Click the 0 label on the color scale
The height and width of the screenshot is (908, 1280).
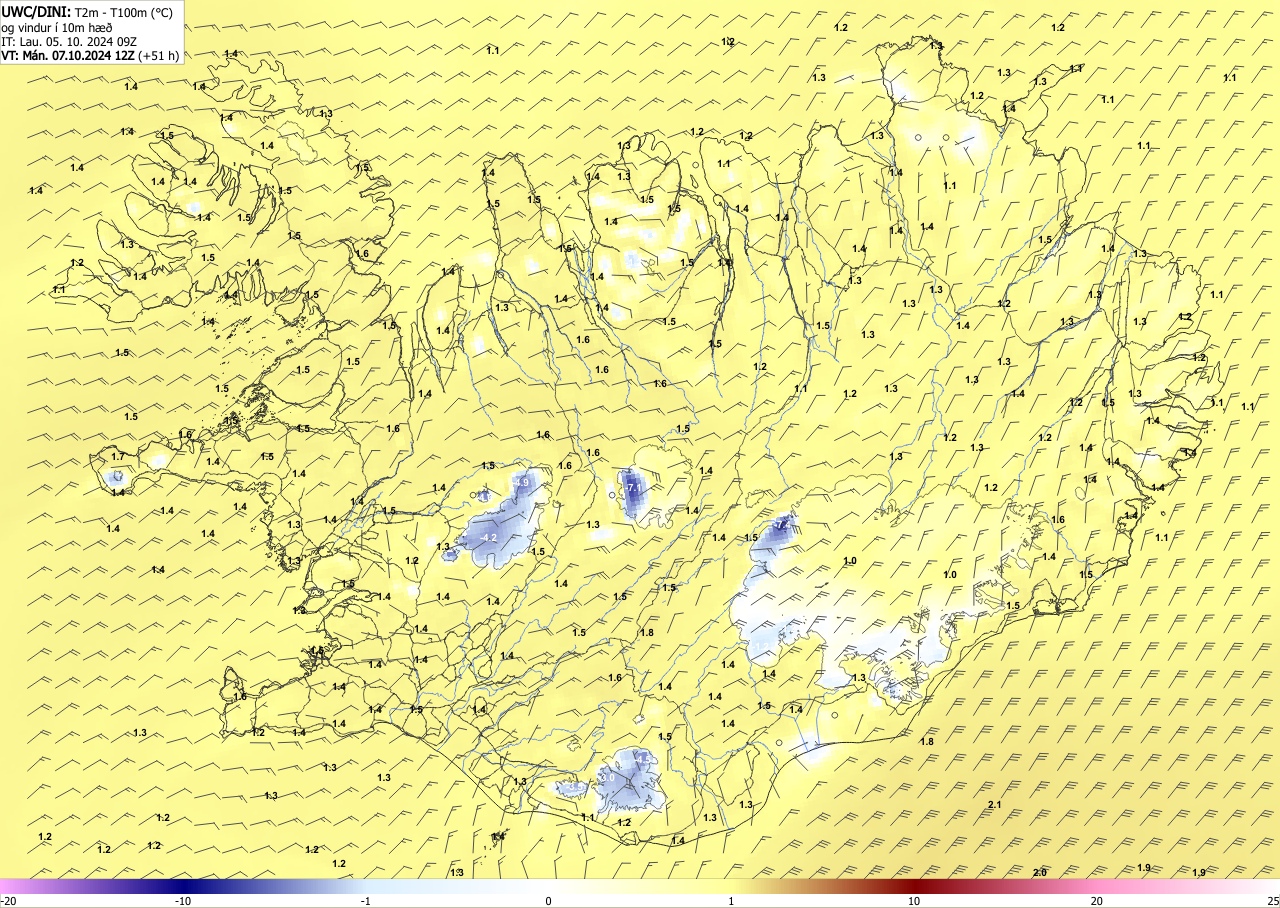coord(548,901)
